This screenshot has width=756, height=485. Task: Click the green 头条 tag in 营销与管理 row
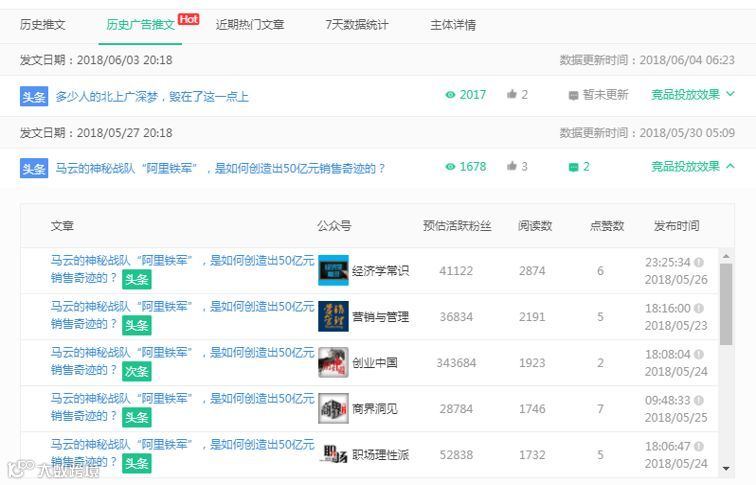pyautogui.click(x=136, y=325)
